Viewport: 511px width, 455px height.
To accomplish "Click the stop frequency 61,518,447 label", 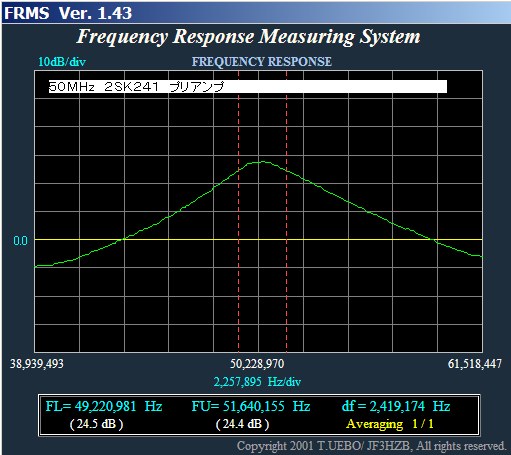I will click(475, 363).
